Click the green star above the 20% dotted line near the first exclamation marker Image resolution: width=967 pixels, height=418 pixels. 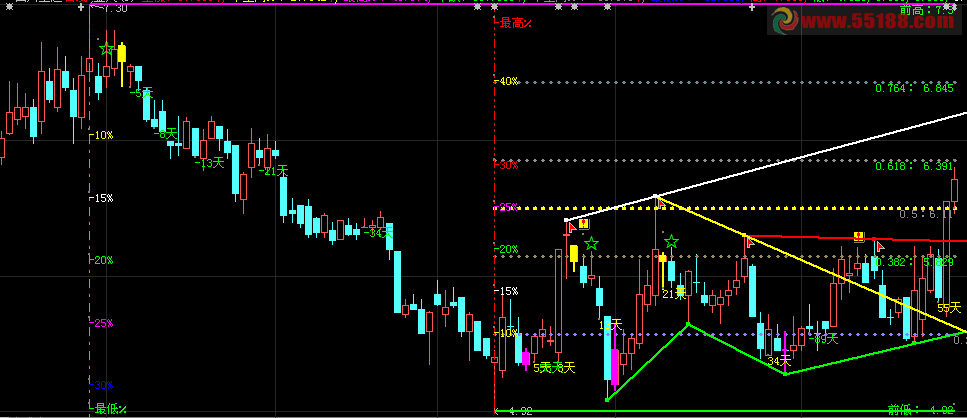tap(591, 243)
